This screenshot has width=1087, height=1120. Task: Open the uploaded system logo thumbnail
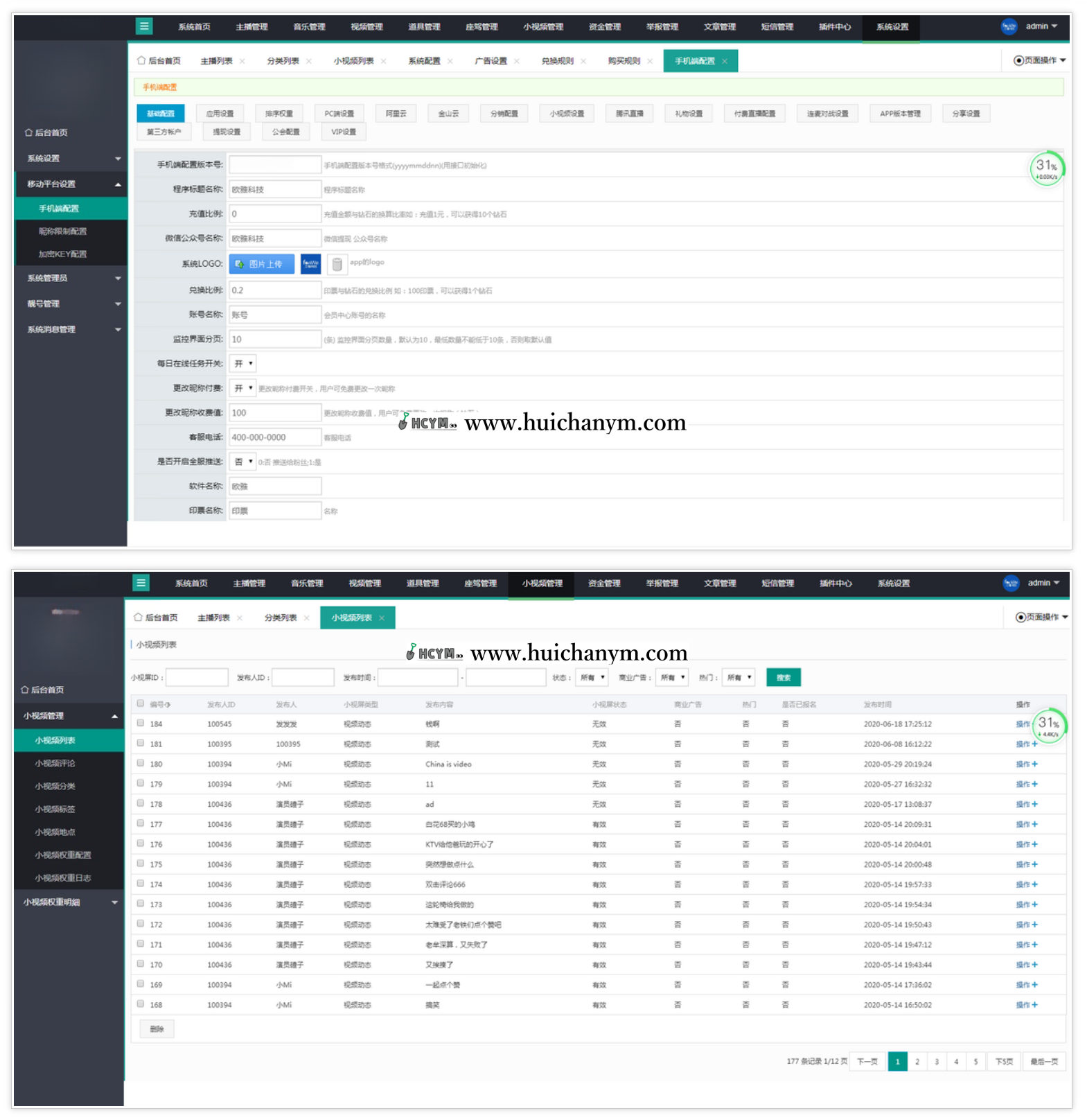310,264
